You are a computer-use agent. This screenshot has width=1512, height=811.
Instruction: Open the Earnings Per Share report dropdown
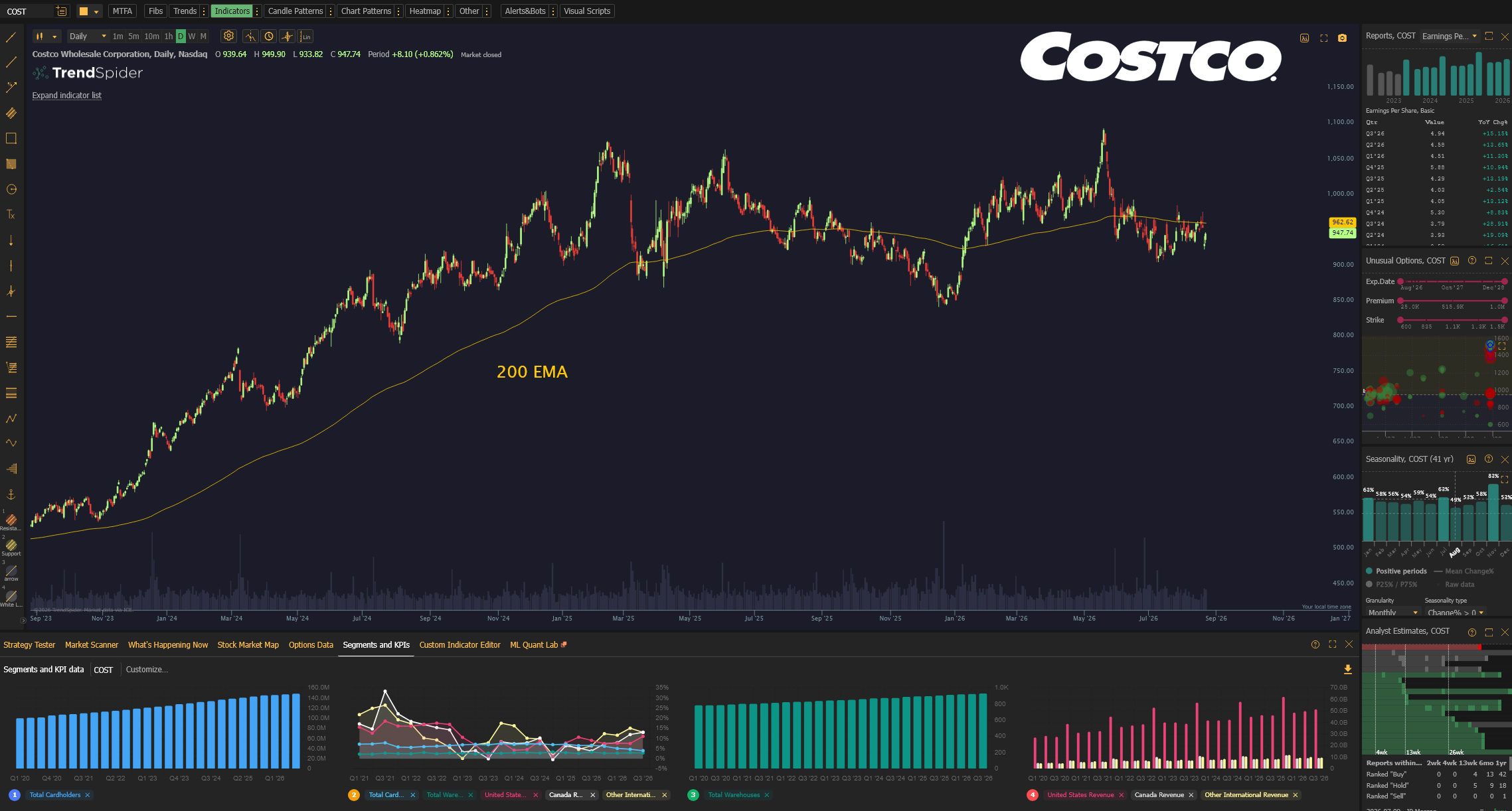[1450, 37]
